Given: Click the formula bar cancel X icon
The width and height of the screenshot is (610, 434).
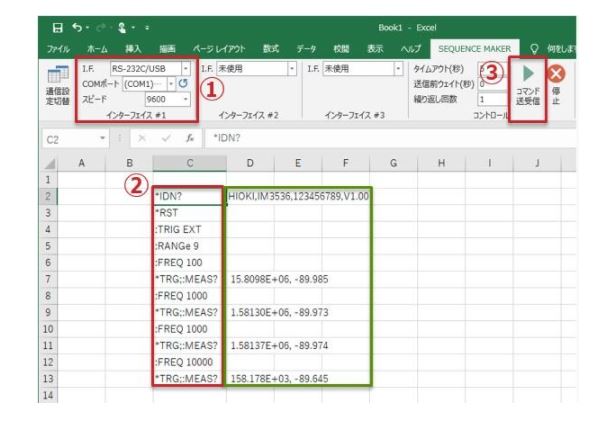Looking at the screenshot, I should tap(142, 138).
